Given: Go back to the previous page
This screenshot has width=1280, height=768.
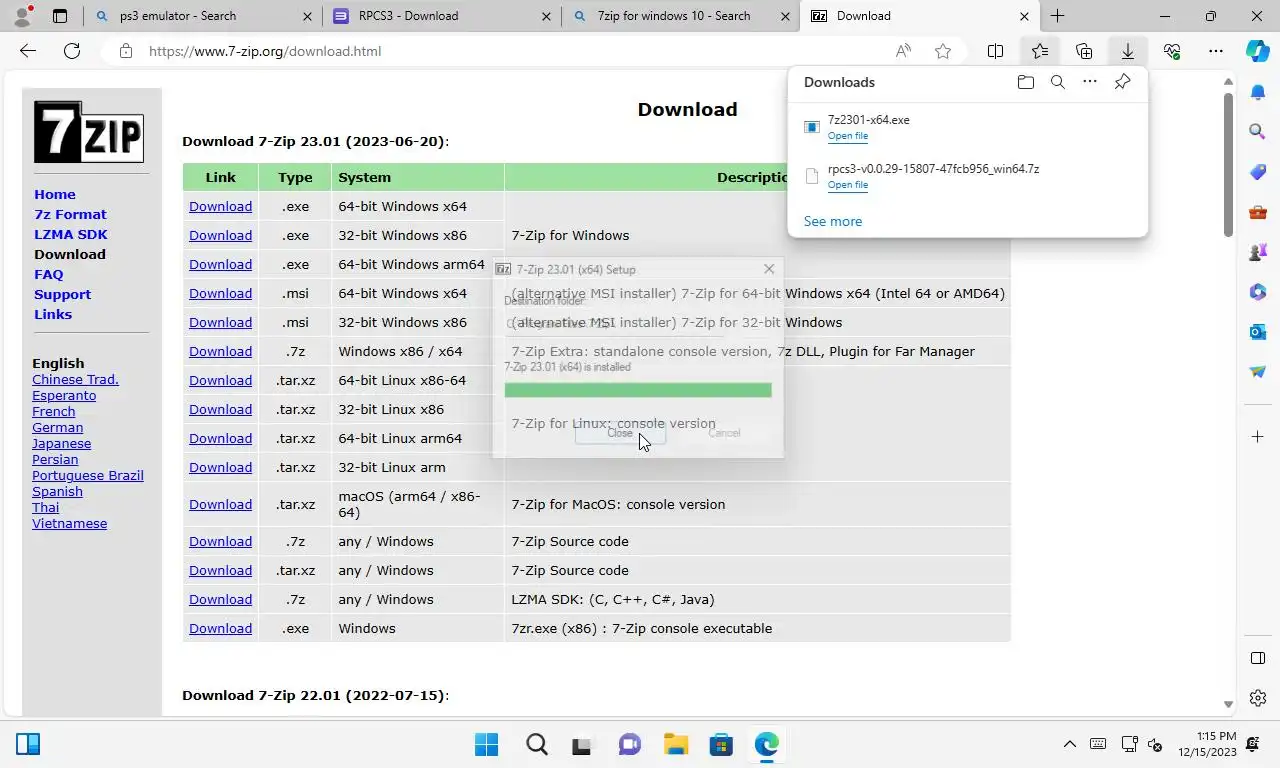Looking at the screenshot, I should click(28, 51).
